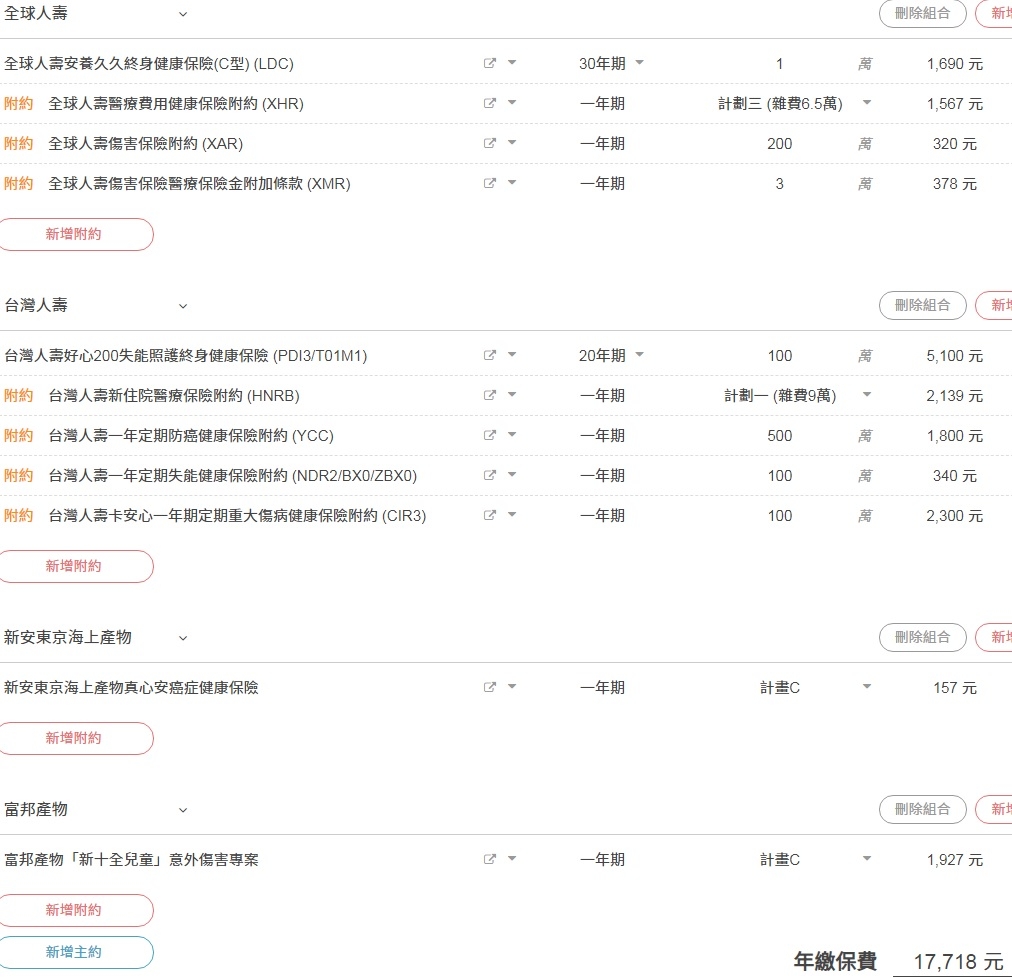This screenshot has width=1012, height=978.
Task: Click the 5,100 元 premium value
Action: [955, 356]
